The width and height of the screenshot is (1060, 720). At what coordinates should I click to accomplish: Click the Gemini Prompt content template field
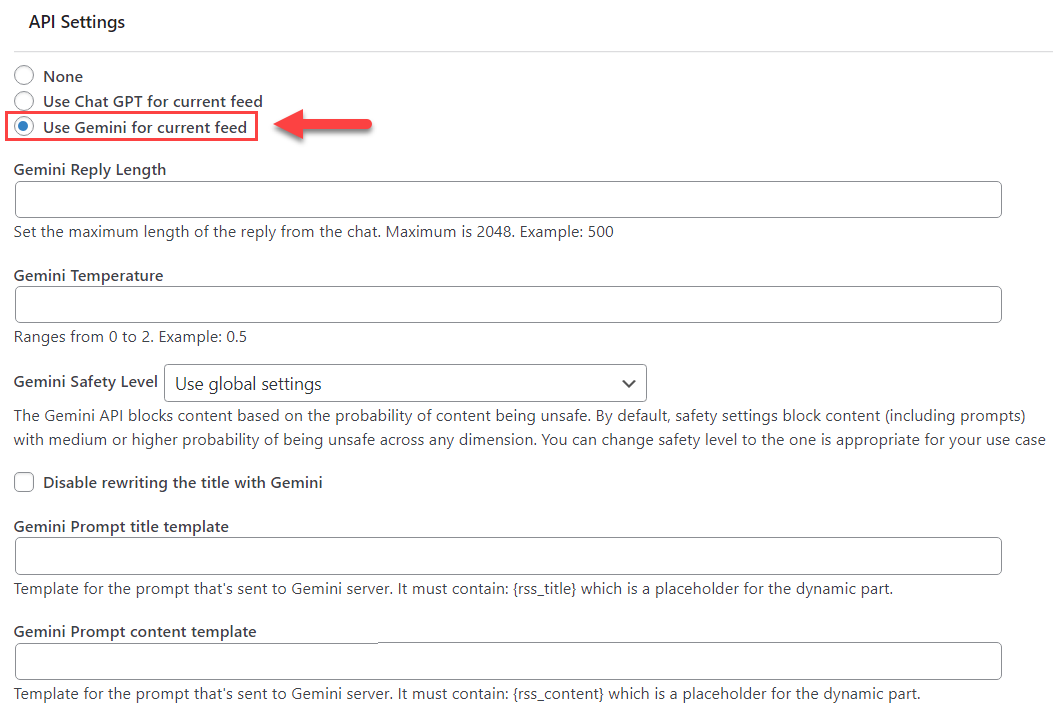click(x=508, y=661)
